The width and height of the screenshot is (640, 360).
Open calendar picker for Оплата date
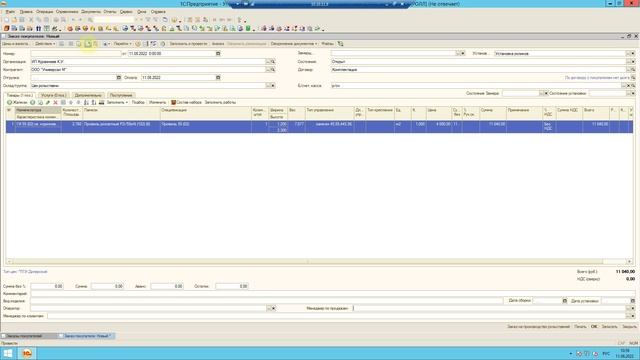coord(218,78)
